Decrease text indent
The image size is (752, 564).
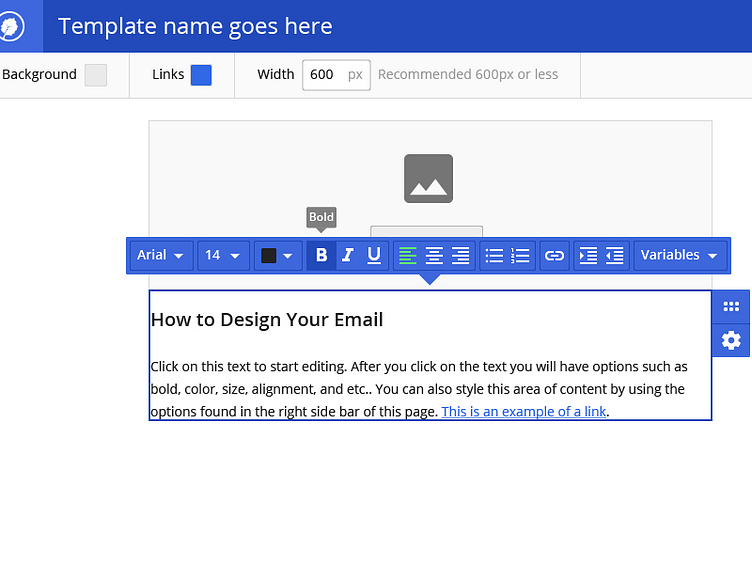(x=615, y=256)
